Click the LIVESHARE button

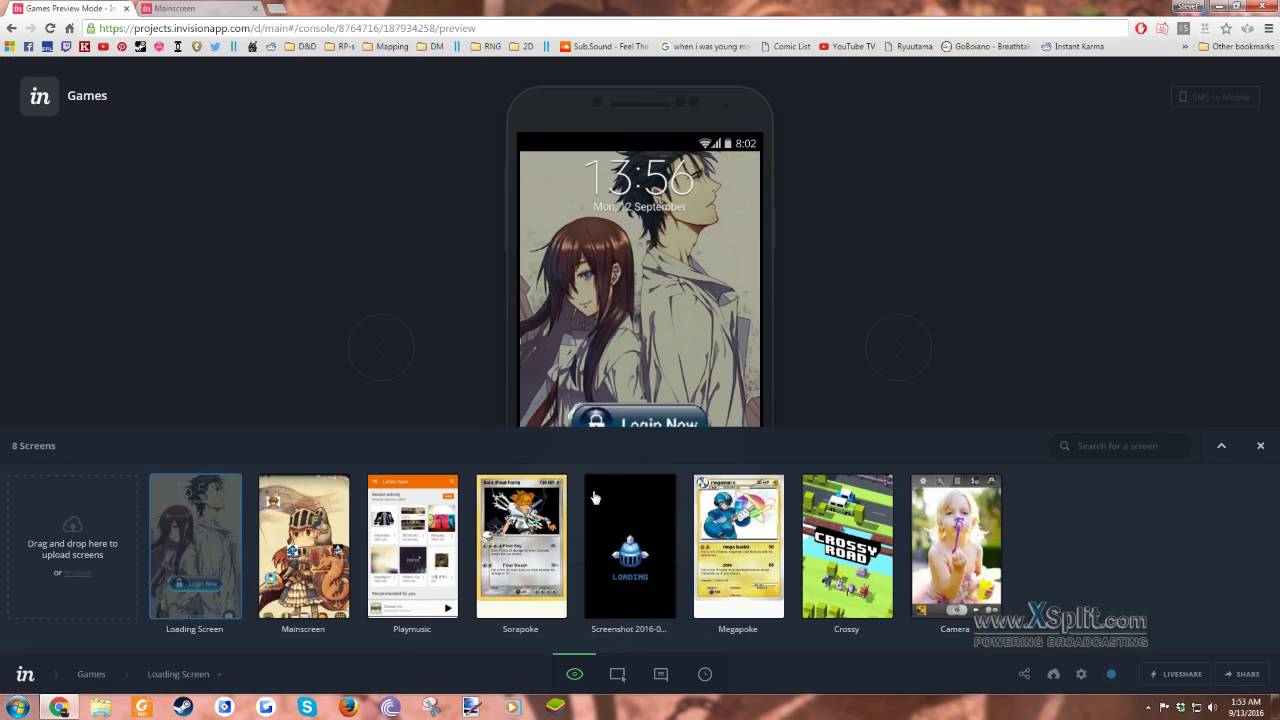1176,674
